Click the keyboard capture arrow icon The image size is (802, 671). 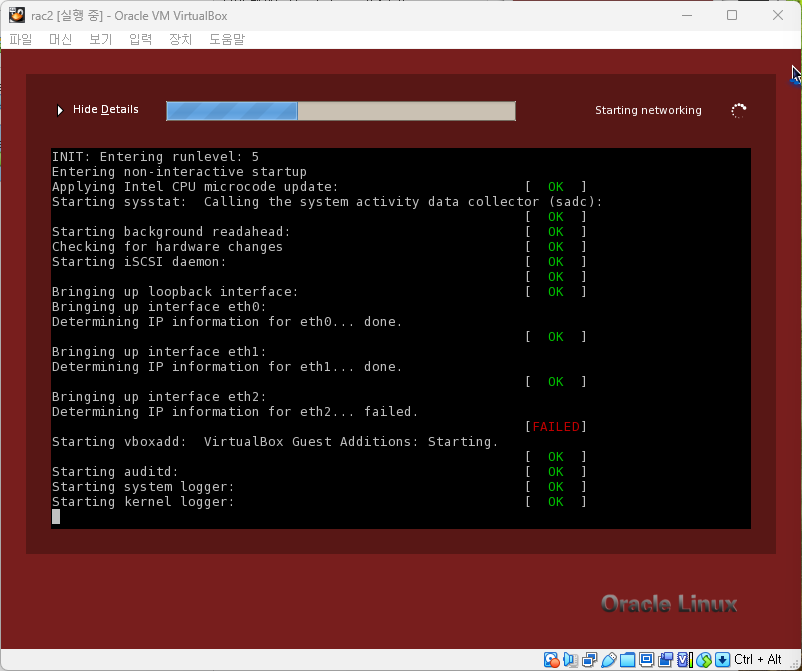point(722,660)
